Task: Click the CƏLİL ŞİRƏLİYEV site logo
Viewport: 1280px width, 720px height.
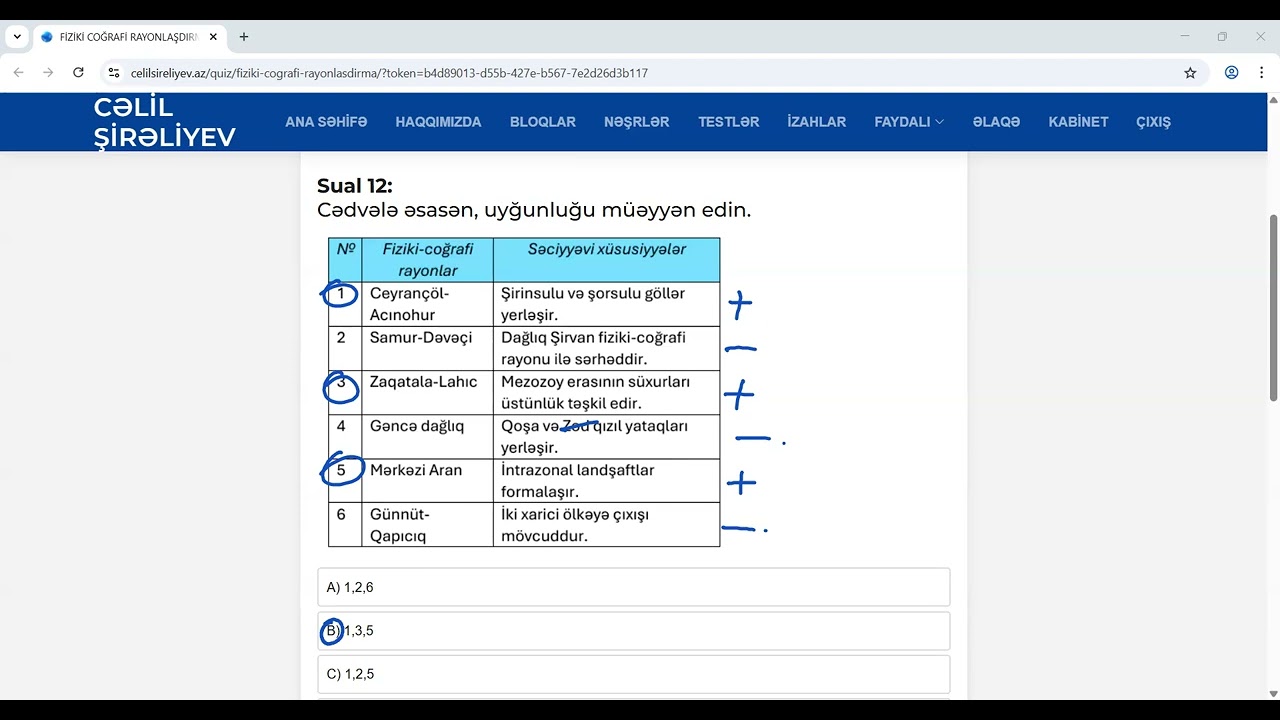Action: point(165,122)
